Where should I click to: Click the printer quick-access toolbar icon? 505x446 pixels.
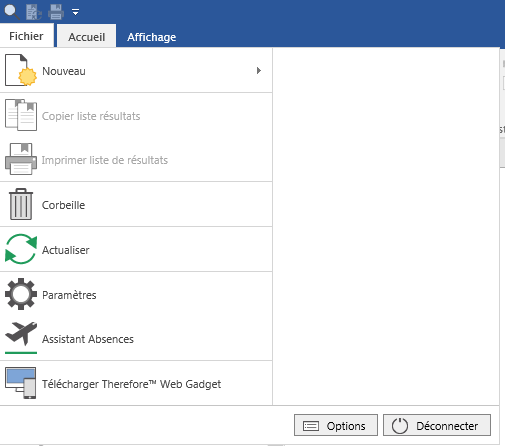coord(56,12)
